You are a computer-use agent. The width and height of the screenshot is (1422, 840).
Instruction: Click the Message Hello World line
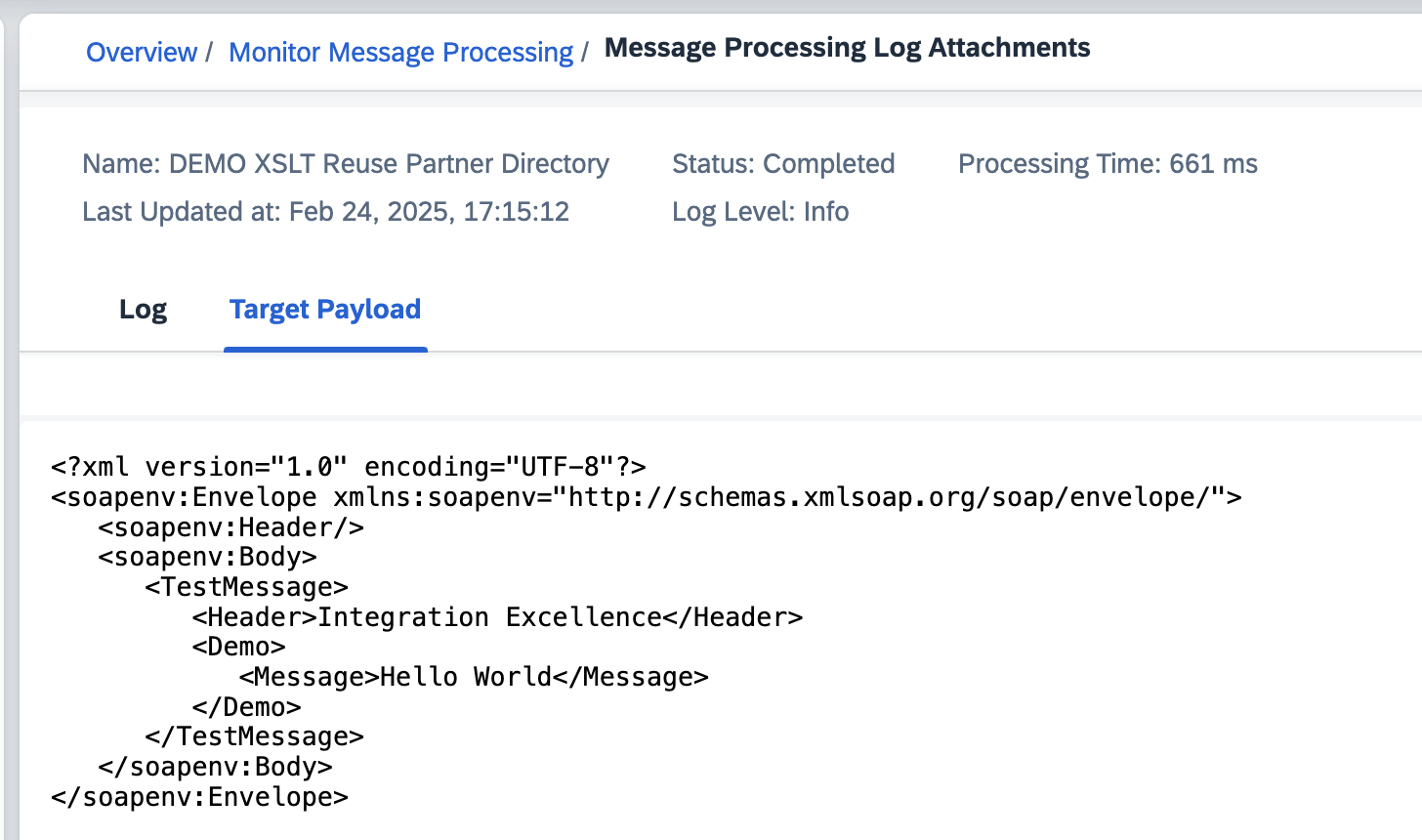tap(474, 677)
